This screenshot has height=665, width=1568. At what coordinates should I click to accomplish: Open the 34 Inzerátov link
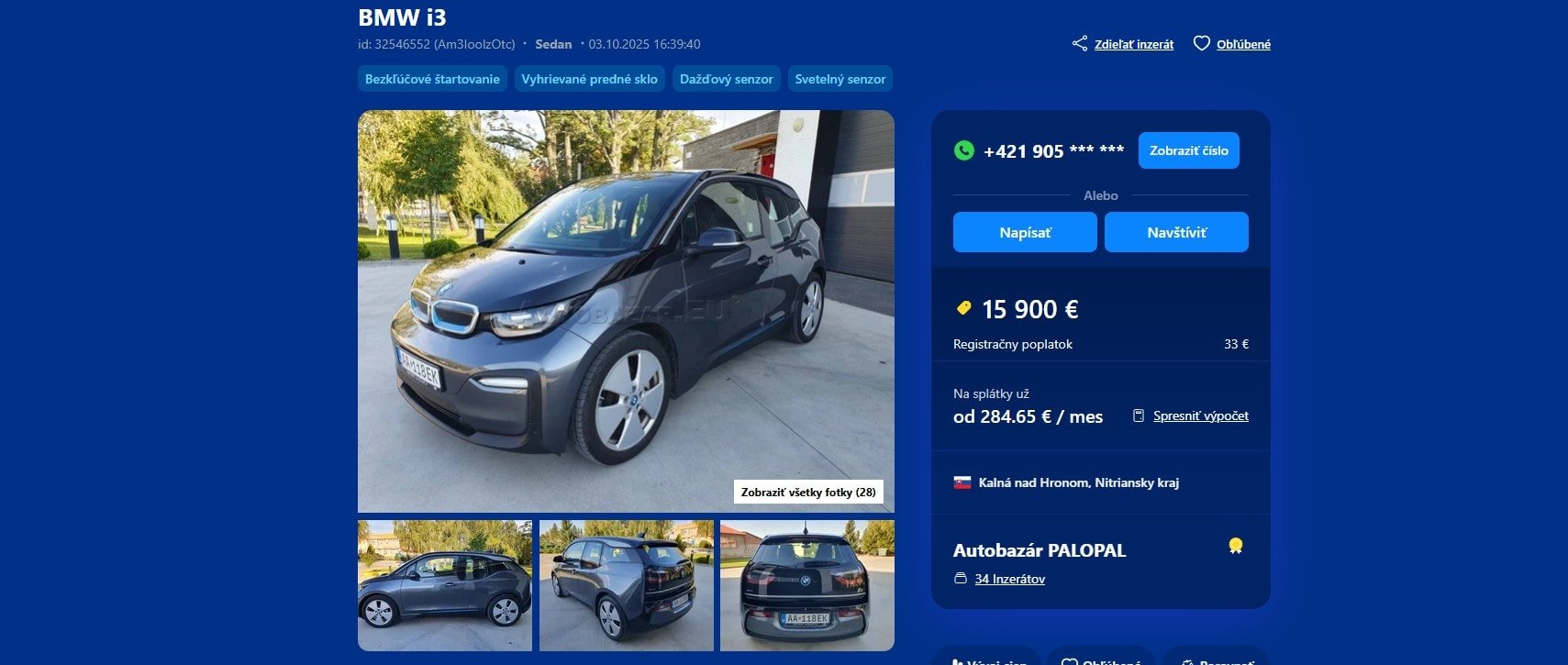pyautogui.click(x=1009, y=579)
